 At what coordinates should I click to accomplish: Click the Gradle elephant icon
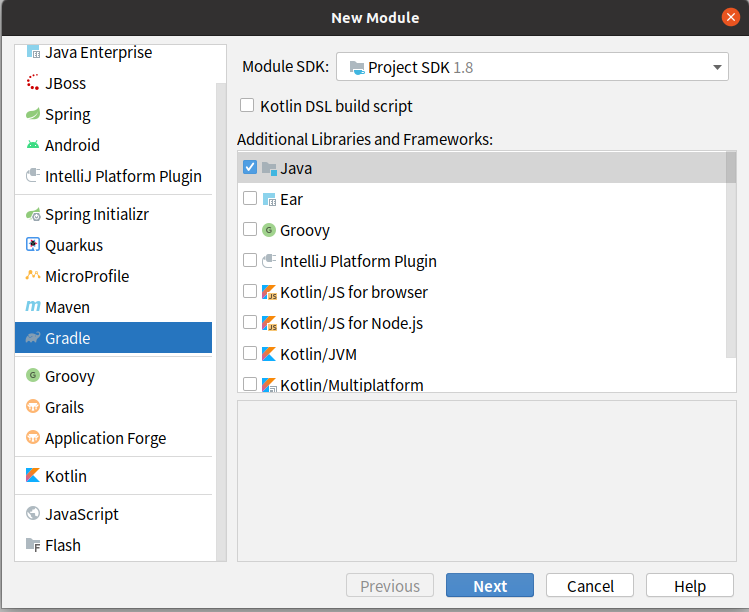[33, 337]
